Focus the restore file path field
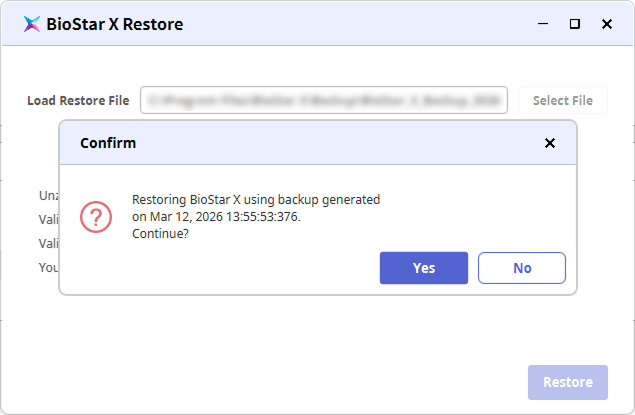The height and width of the screenshot is (415, 635). 324,100
